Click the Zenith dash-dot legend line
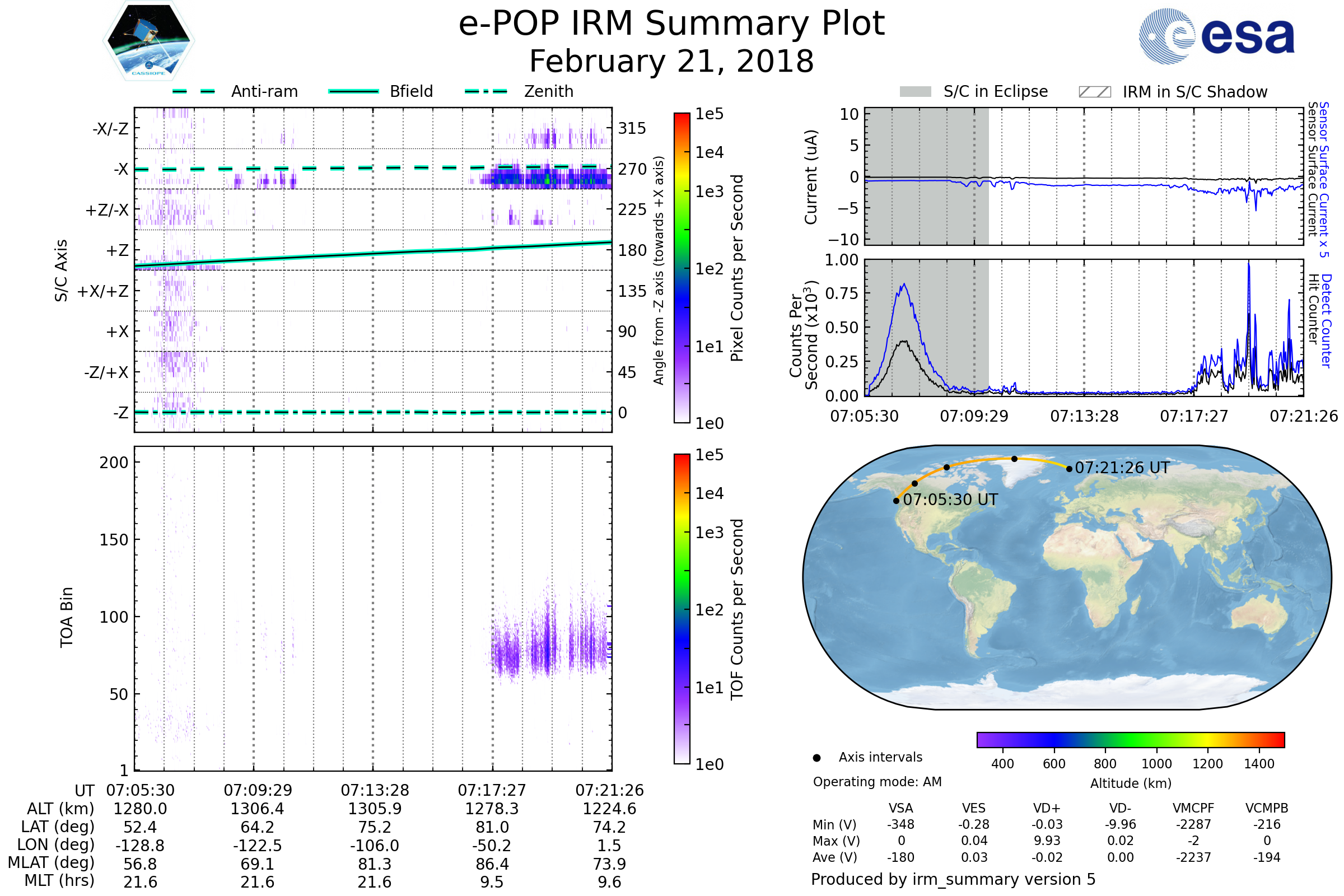Image resolution: width=1344 pixels, height=896 pixels. point(486,91)
